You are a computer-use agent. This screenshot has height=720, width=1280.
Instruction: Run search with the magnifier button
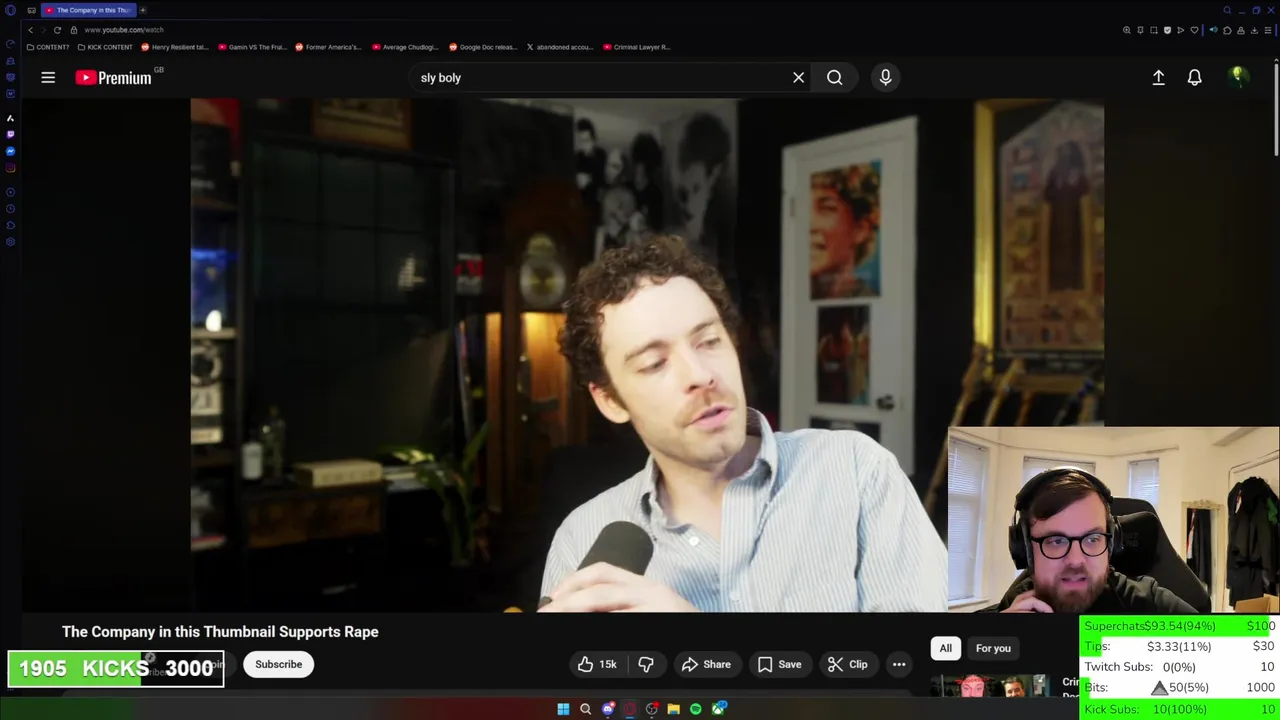(x=834, y=77)
